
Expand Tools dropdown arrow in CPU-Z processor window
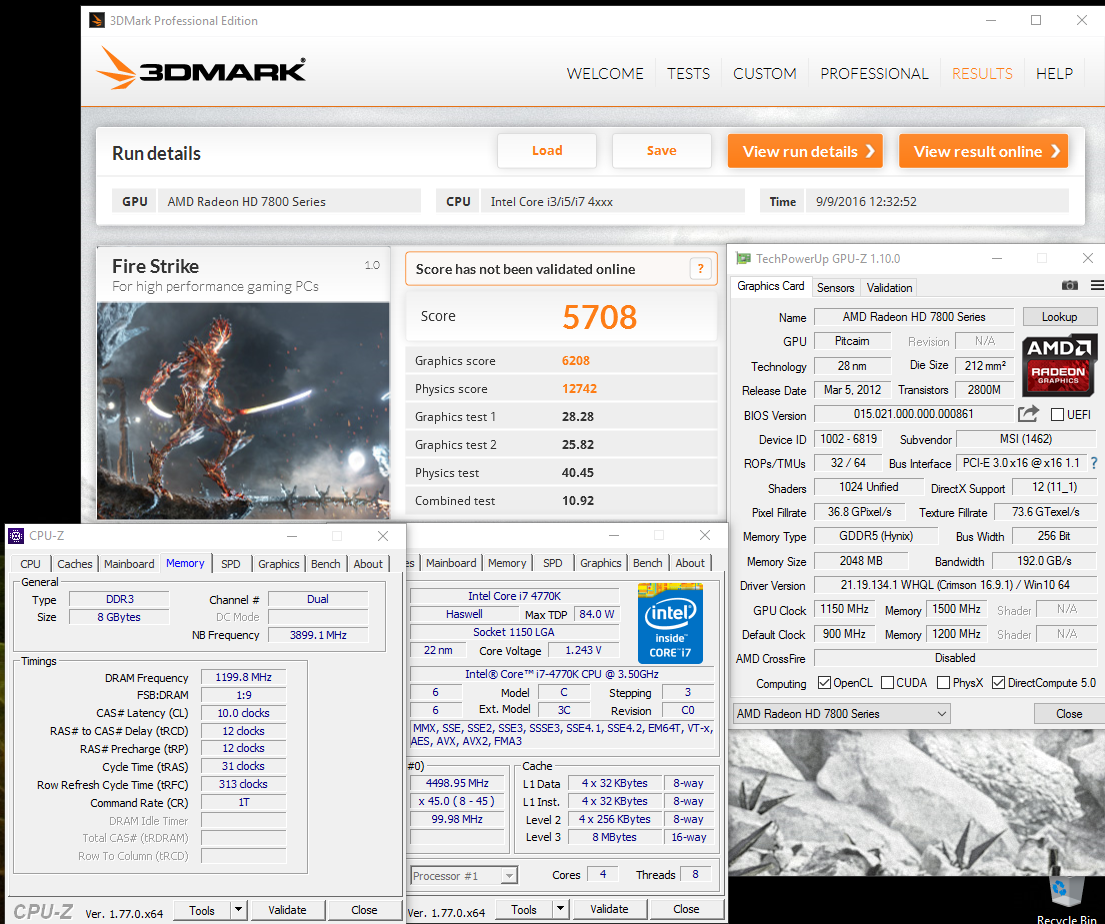coord(560,908)
